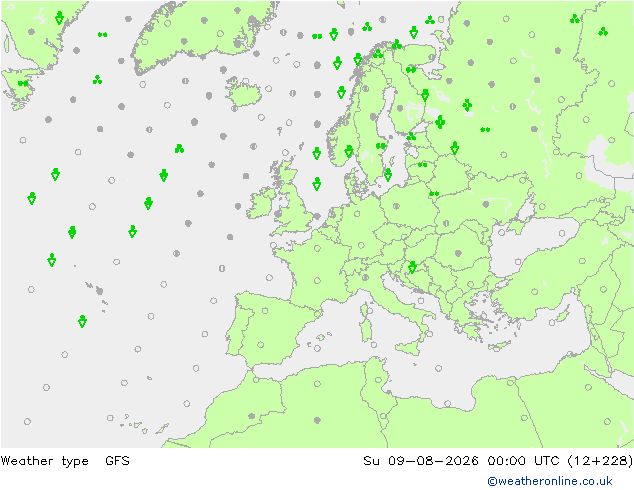Click the green rain symbol over Lithuania
Viewport: 634px width, 490px height.
[x=423, y=165]
